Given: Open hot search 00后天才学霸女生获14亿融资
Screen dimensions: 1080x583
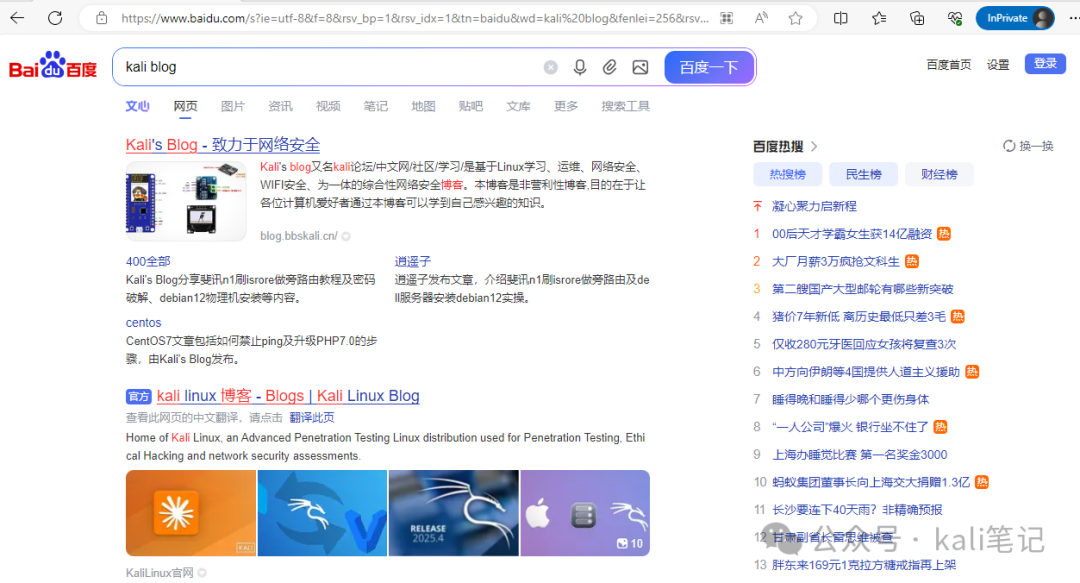Looking at the screenshot, I should click(x=852, y=234).
